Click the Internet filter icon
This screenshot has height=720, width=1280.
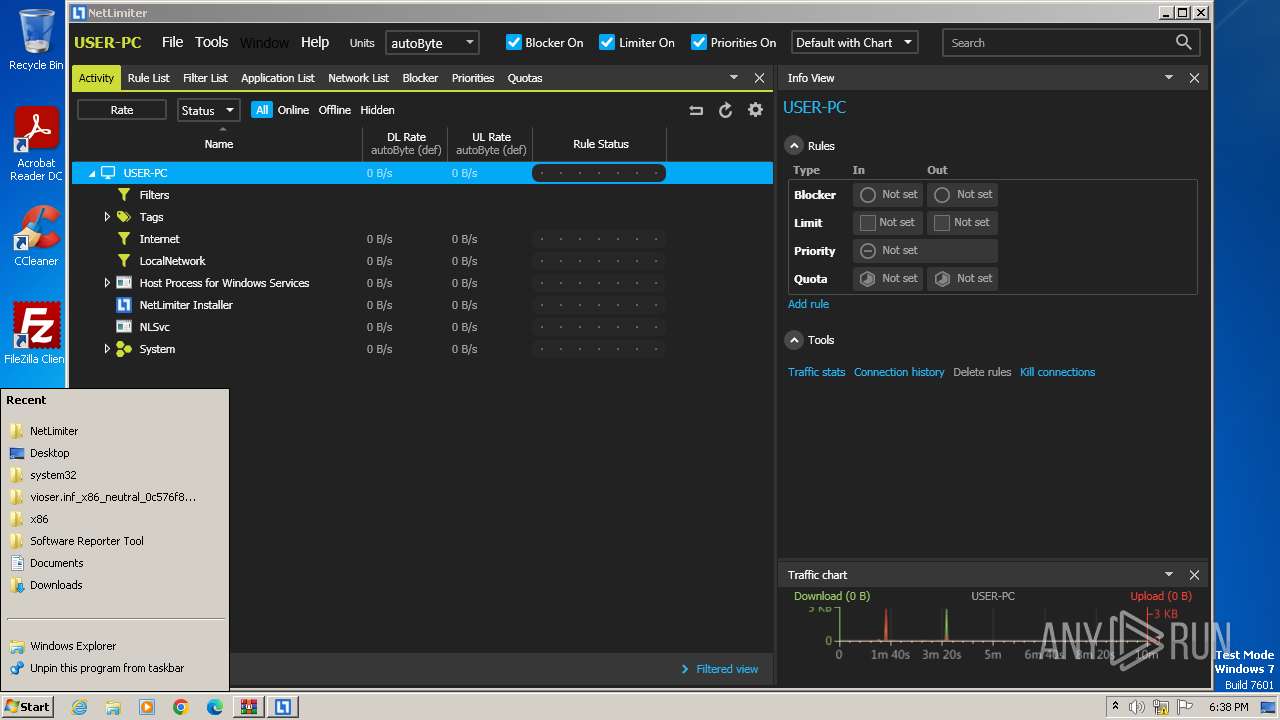[x=124, y=239]
